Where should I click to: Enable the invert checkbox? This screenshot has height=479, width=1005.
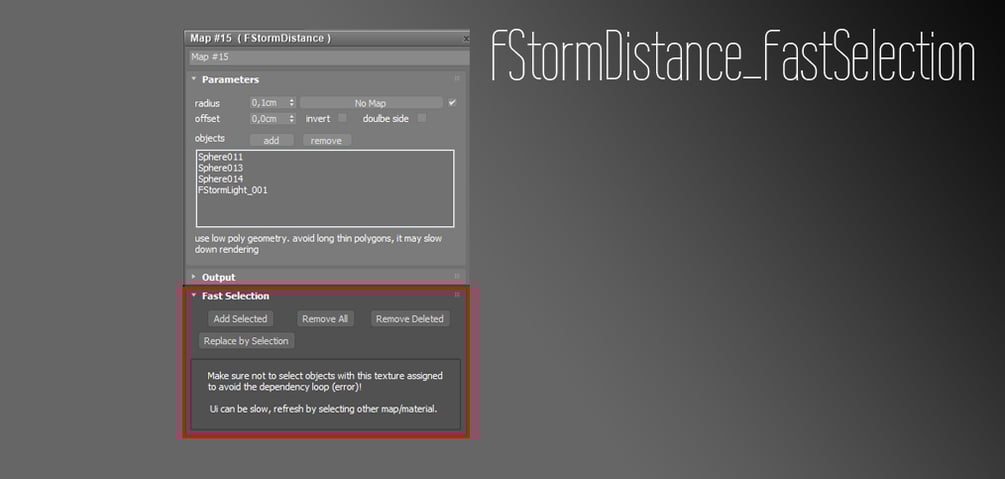click(x=342, y=118)
